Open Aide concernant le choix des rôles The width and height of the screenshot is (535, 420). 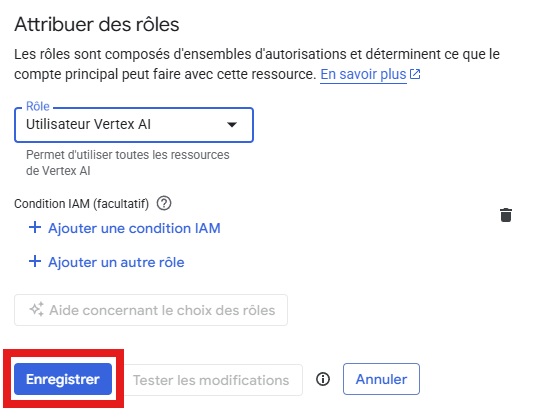[x=151, y=310]
